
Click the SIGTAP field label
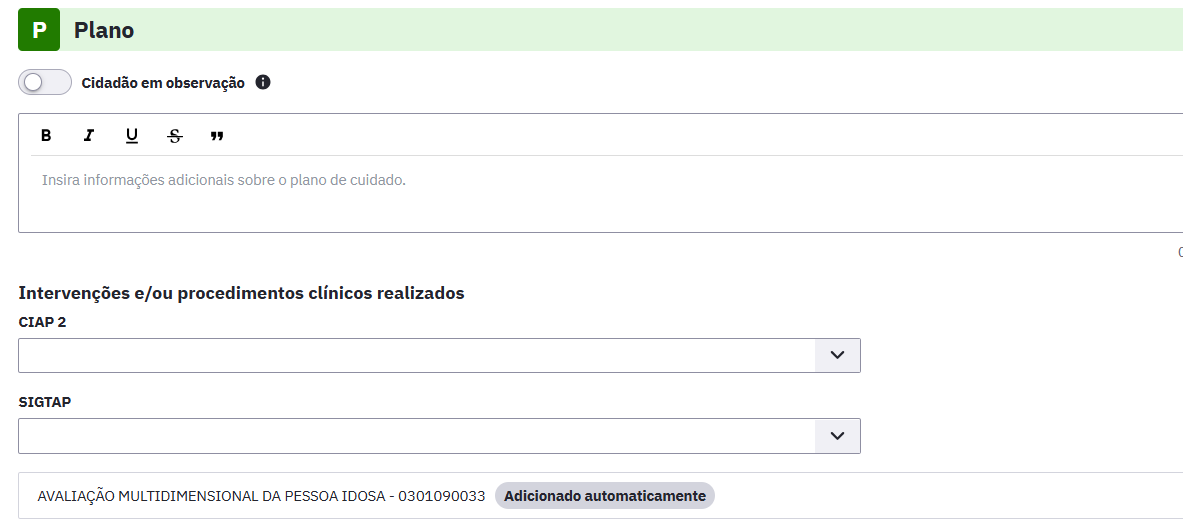coord(45,402)
